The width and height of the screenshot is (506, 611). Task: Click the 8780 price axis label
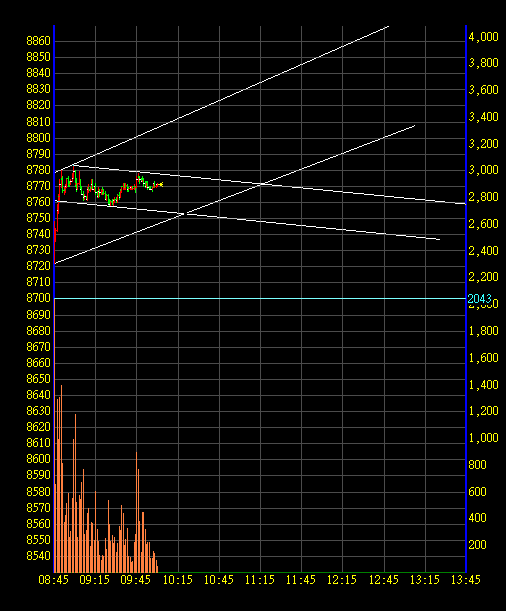point(39,170)
